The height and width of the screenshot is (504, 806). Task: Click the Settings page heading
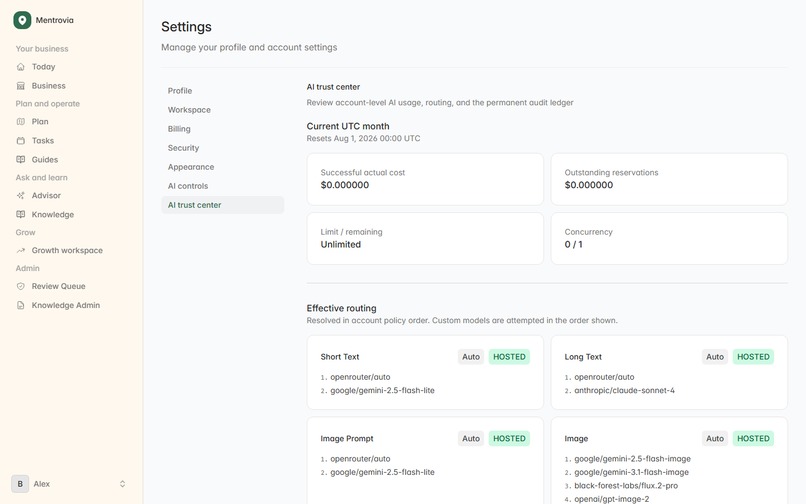tap(187, 27)
